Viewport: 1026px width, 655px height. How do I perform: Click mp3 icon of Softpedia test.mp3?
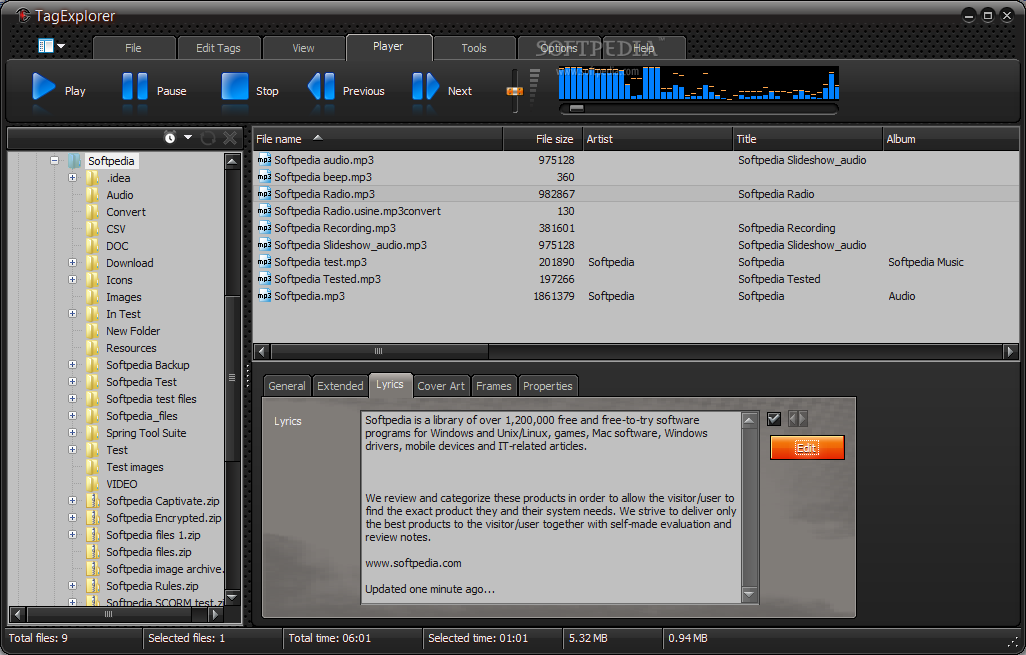pyautogui.click(x=264, y=262)
